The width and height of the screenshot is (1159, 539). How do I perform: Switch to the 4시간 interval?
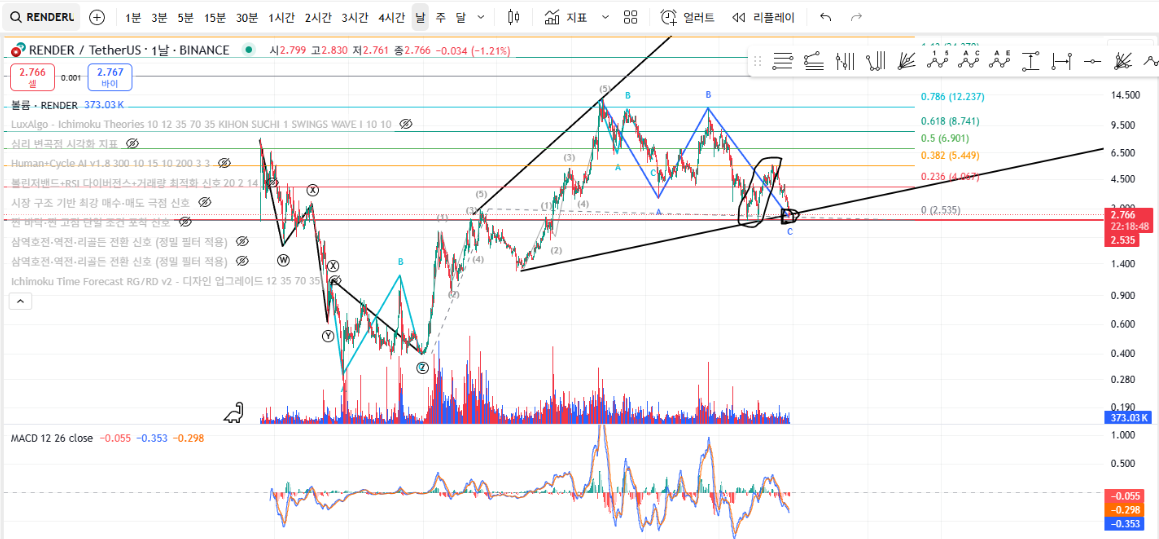pyautogui.click(x=391, y=17)
